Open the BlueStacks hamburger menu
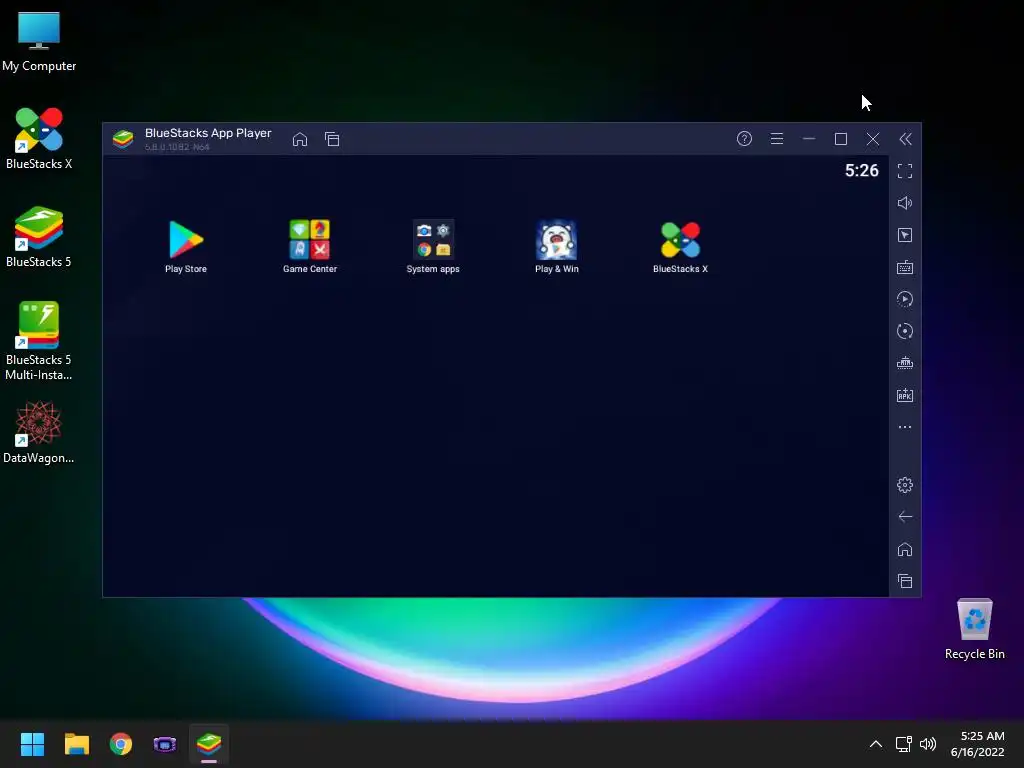 (x=776, y=138)
